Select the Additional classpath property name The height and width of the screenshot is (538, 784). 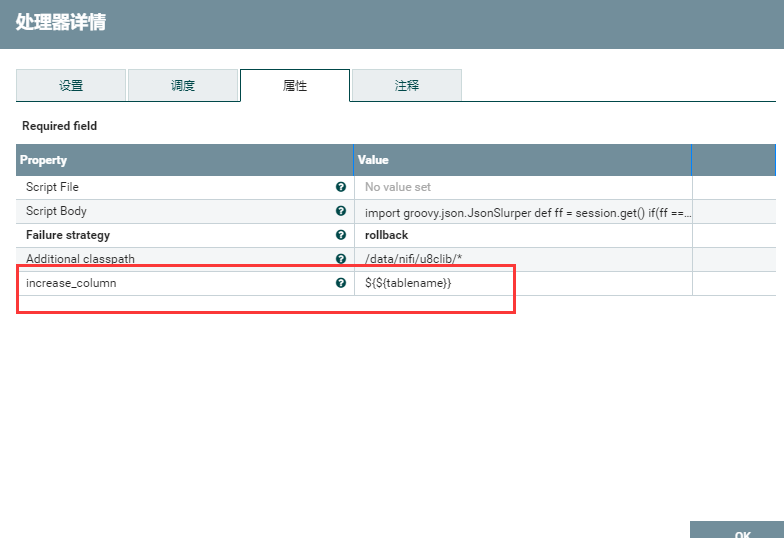pos(80,259)
